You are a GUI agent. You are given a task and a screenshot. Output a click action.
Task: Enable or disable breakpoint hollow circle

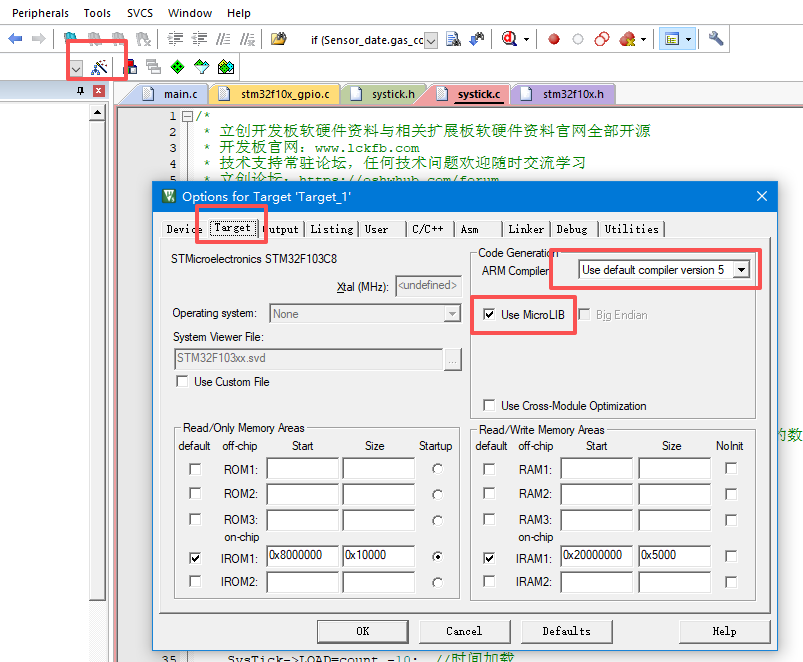coord(578,39)
